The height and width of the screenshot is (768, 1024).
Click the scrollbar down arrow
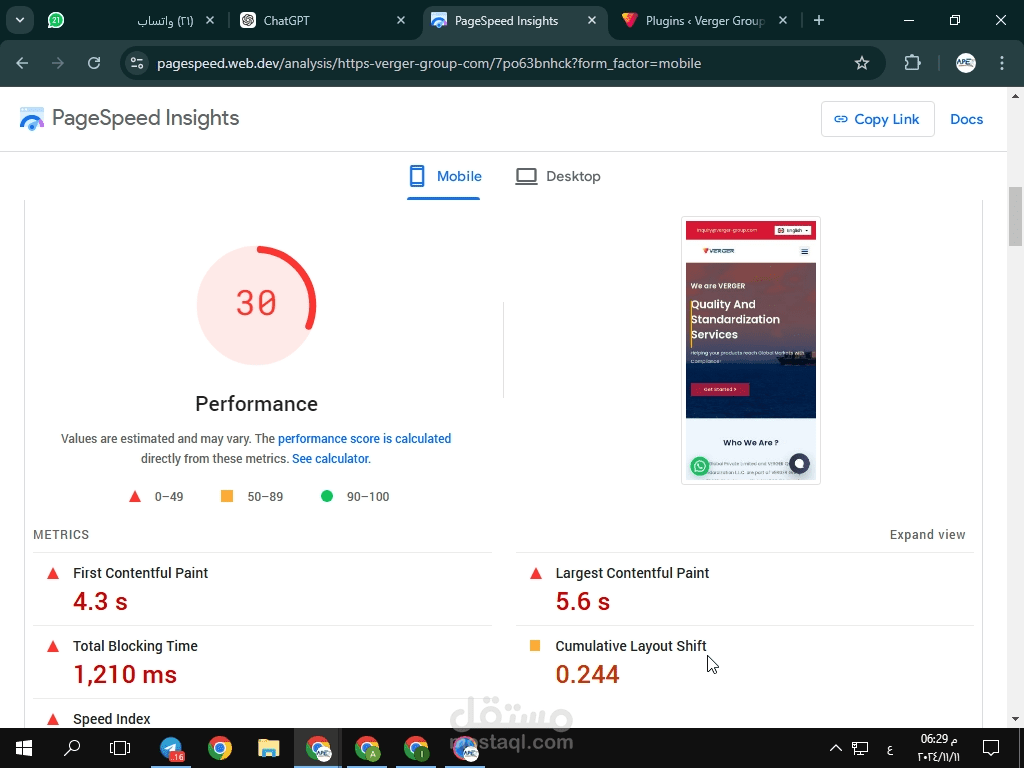(1015, 719)
